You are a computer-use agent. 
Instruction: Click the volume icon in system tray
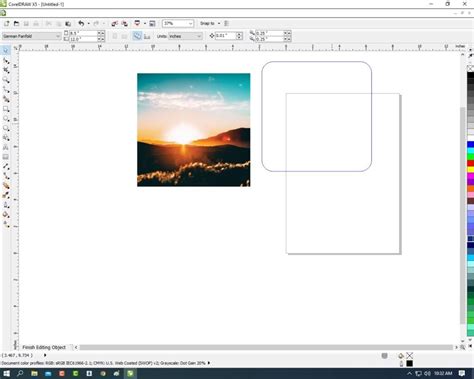coord(427,373)
